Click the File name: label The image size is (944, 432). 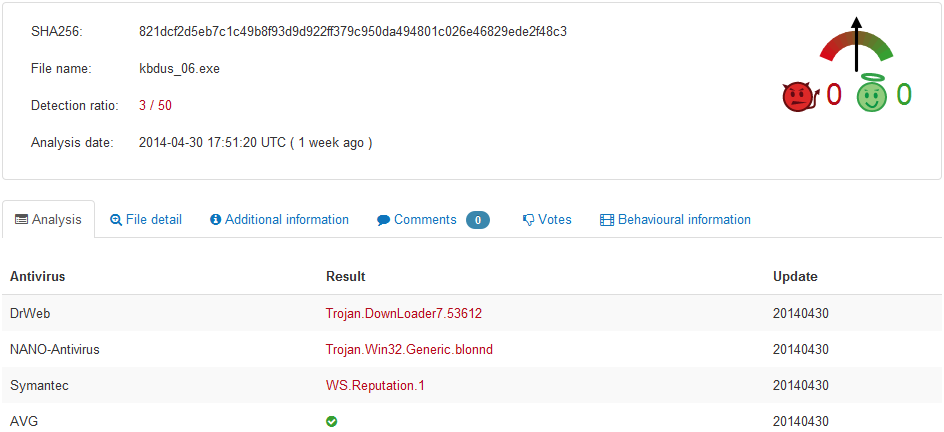pyautogui.click(x=61, y=69)
